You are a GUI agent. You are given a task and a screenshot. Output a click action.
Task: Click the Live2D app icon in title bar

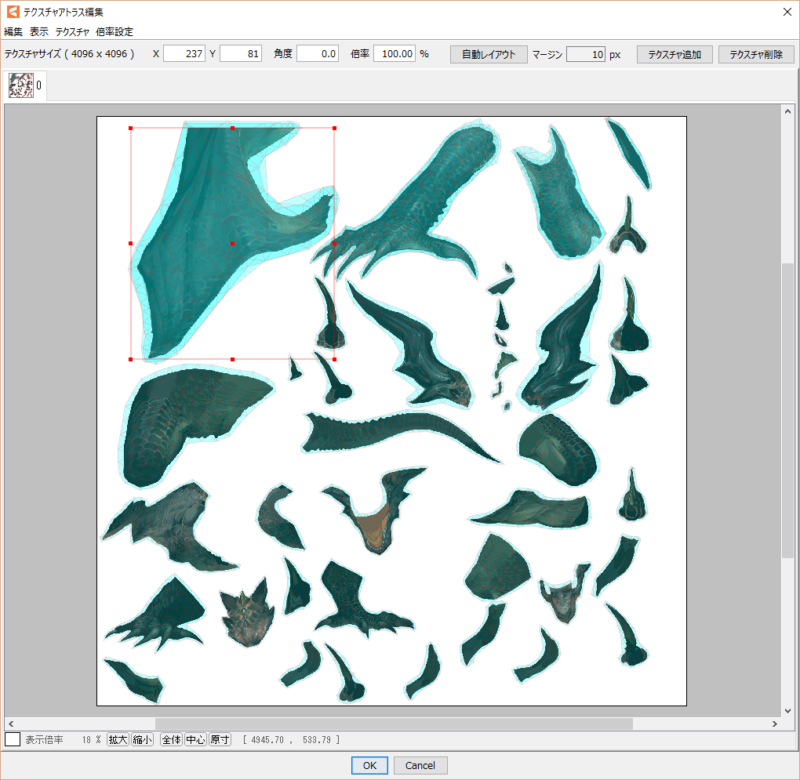tap(12, 11)
